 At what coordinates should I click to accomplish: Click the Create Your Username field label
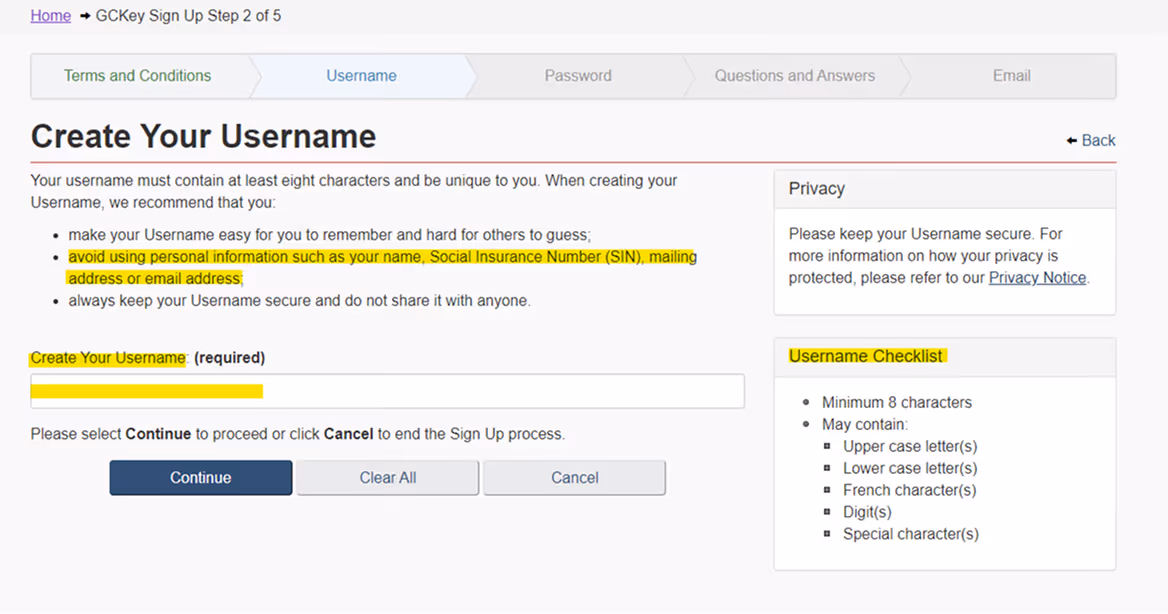pyautogui.click(x=108, y=358)
